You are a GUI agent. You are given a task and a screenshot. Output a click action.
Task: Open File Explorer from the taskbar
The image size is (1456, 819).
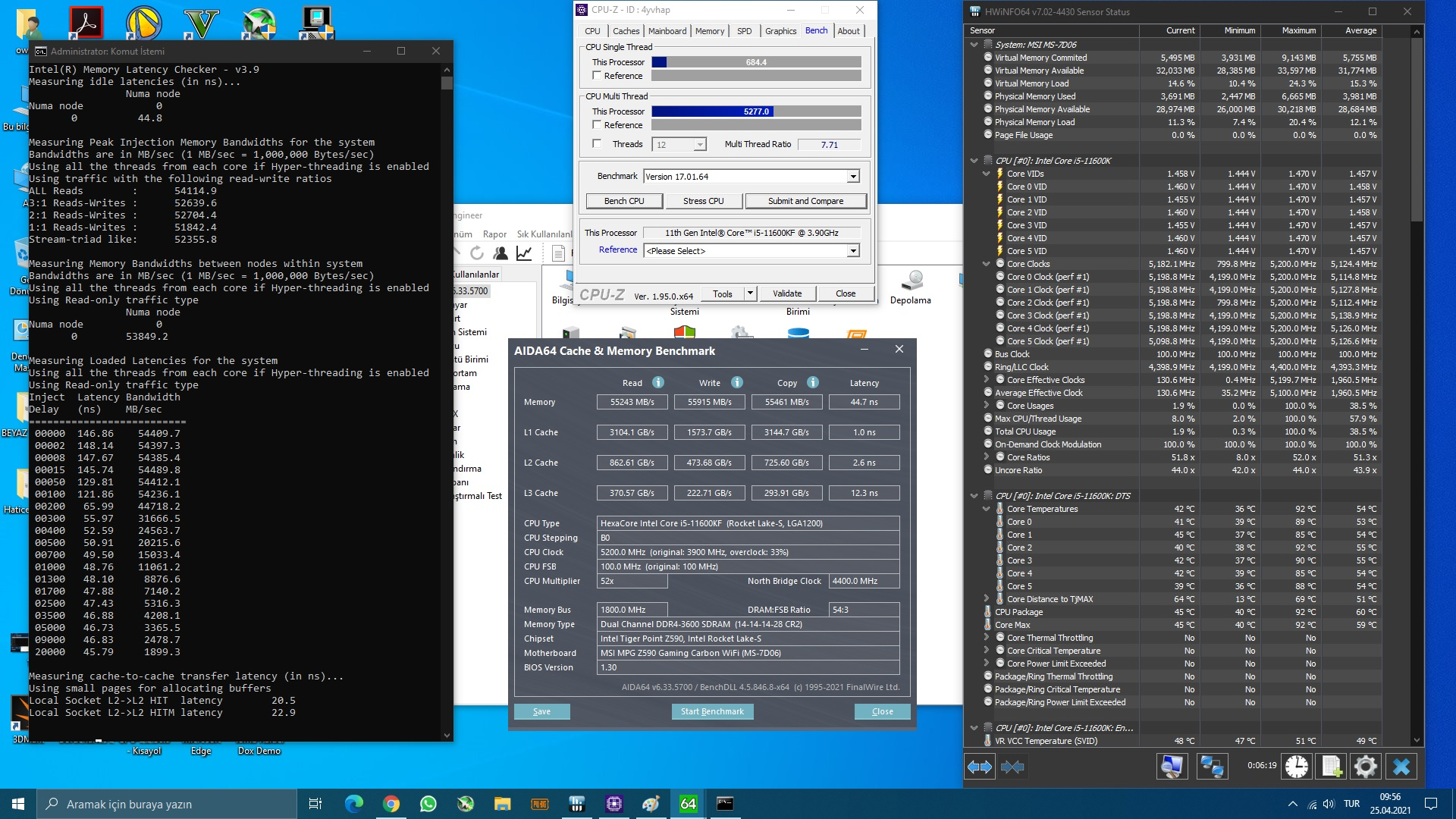point(503,804)
